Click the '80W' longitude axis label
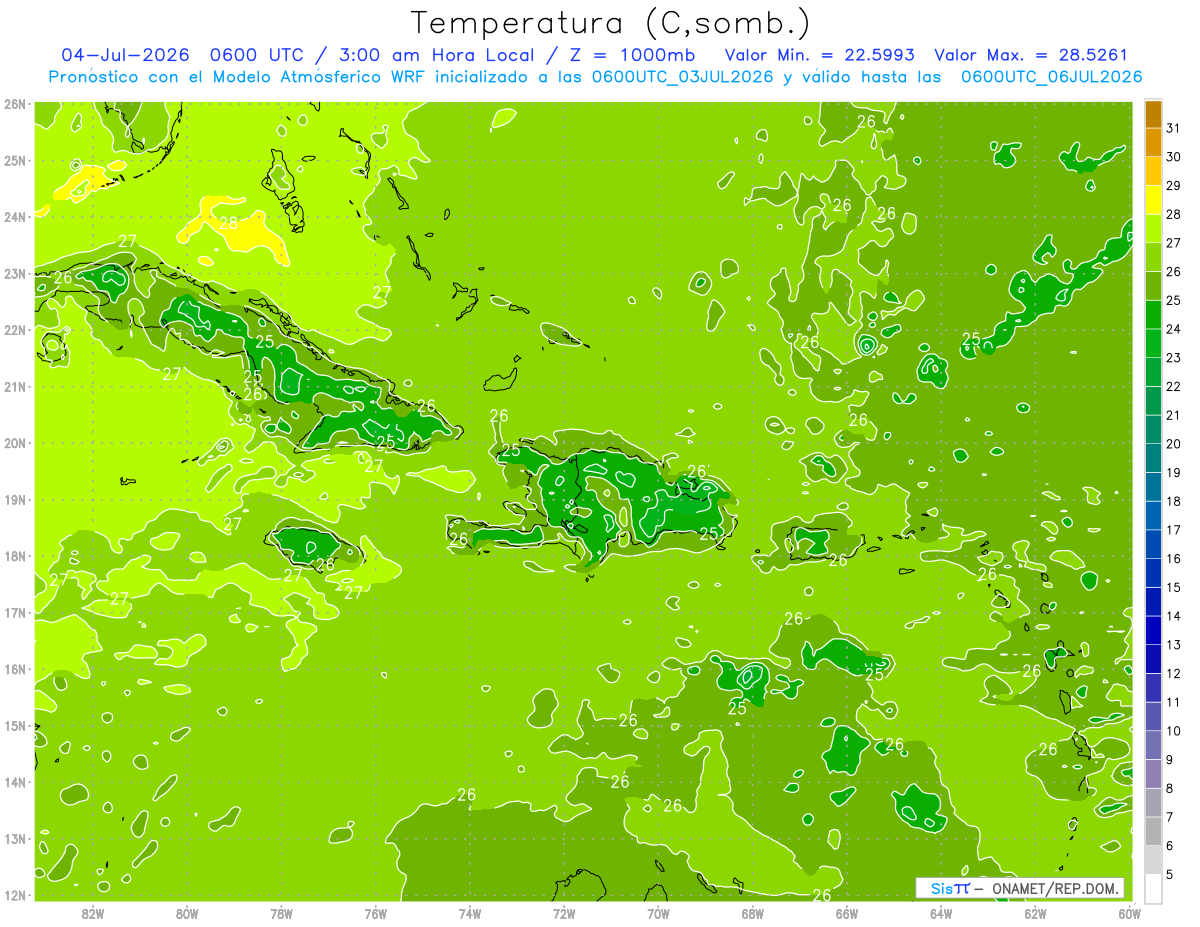The image size is (1200, 927). [x=186, y=912]
